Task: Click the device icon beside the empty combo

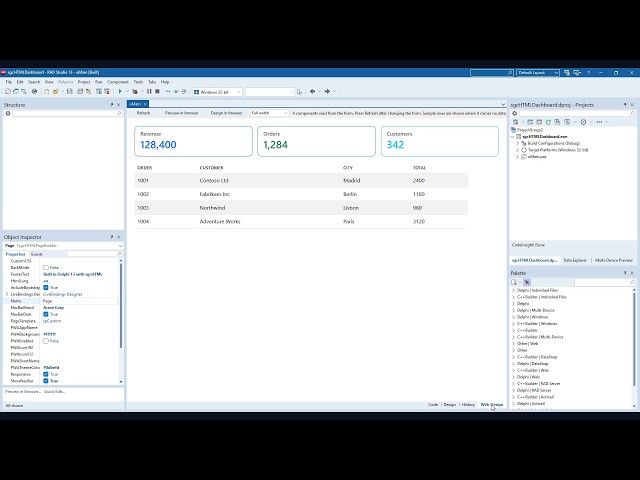Action: [x=300, y=92]
